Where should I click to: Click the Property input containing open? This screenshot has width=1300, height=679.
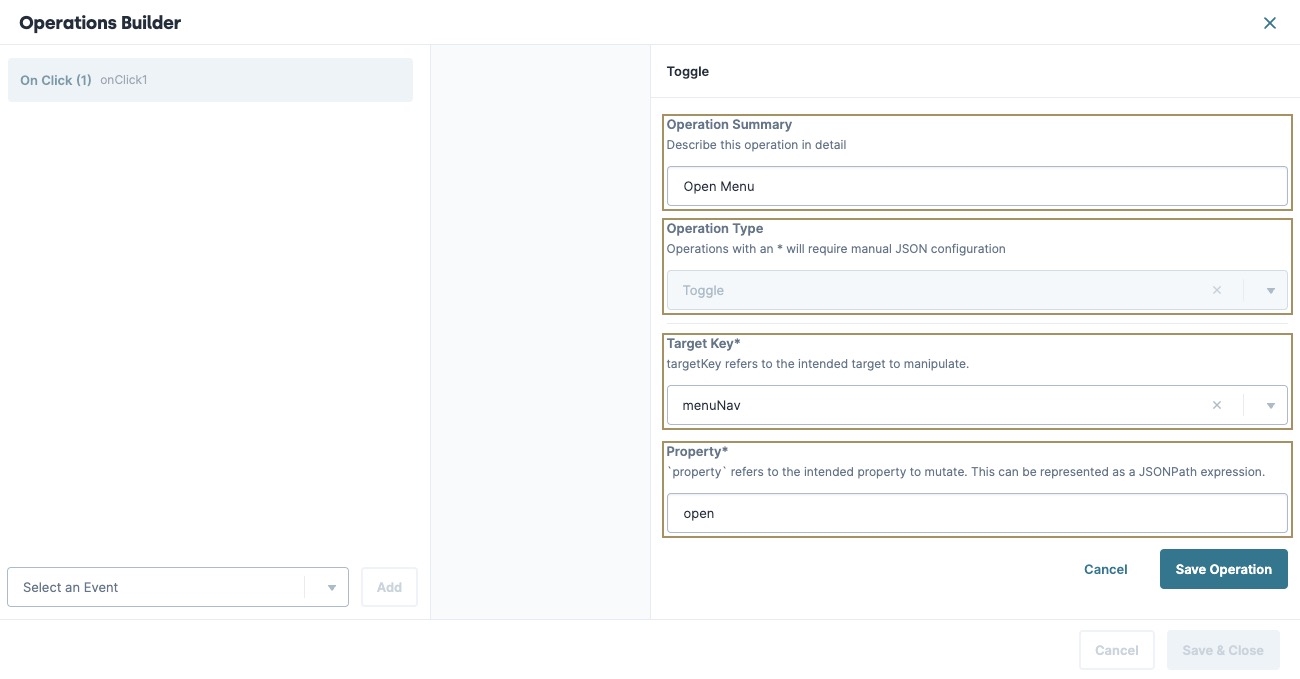click(x=977, y=513)
